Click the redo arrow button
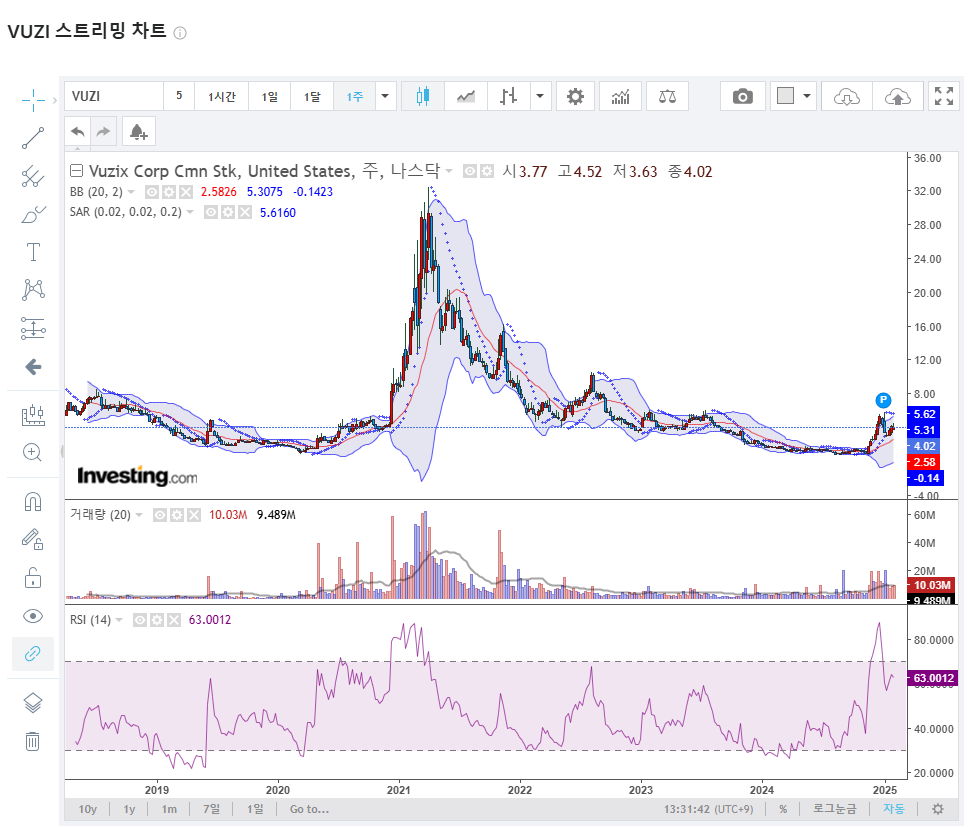The width and height of the screenshot is (968, 827). pyautogui.click(x=104, y=131)
